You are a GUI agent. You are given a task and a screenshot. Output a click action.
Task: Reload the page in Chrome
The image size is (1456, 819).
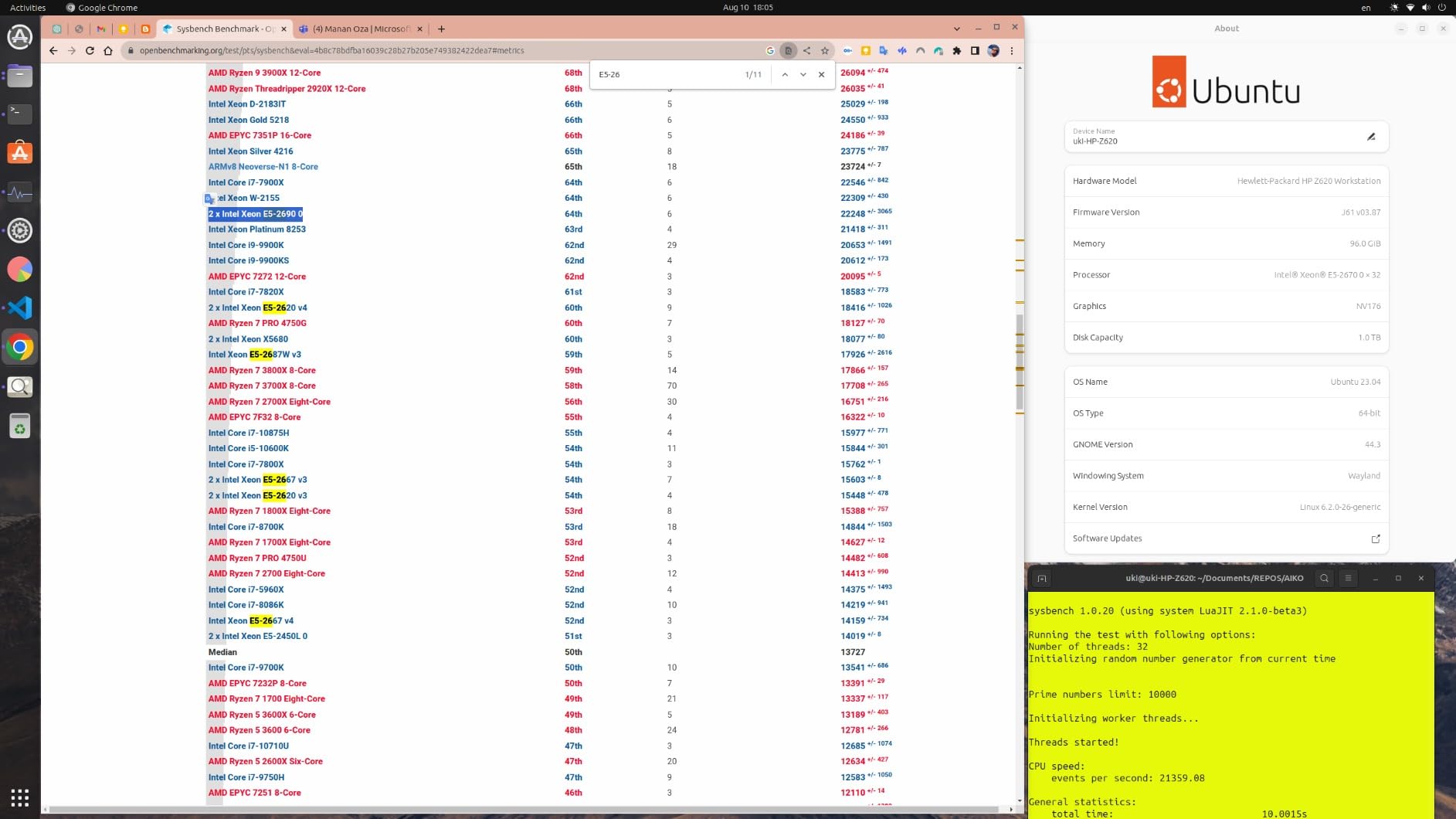(x=90, y=51)
